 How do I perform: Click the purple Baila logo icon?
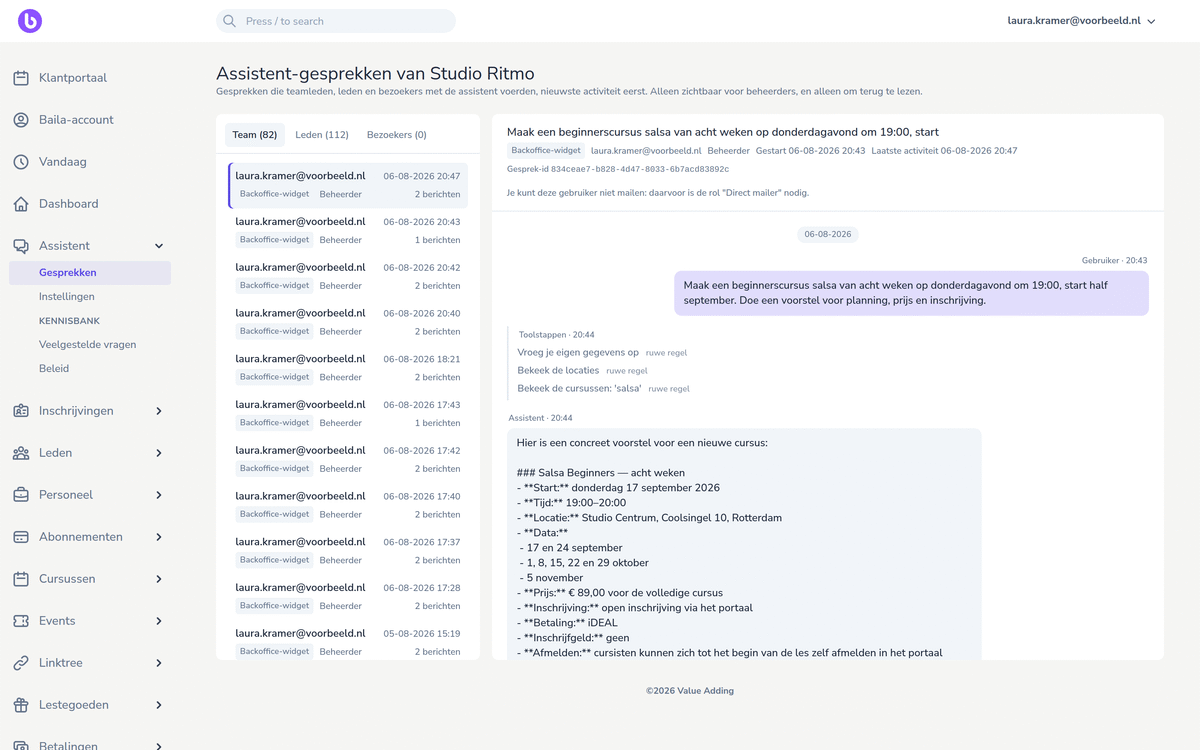pyautogui.click(x=30, y=21)
